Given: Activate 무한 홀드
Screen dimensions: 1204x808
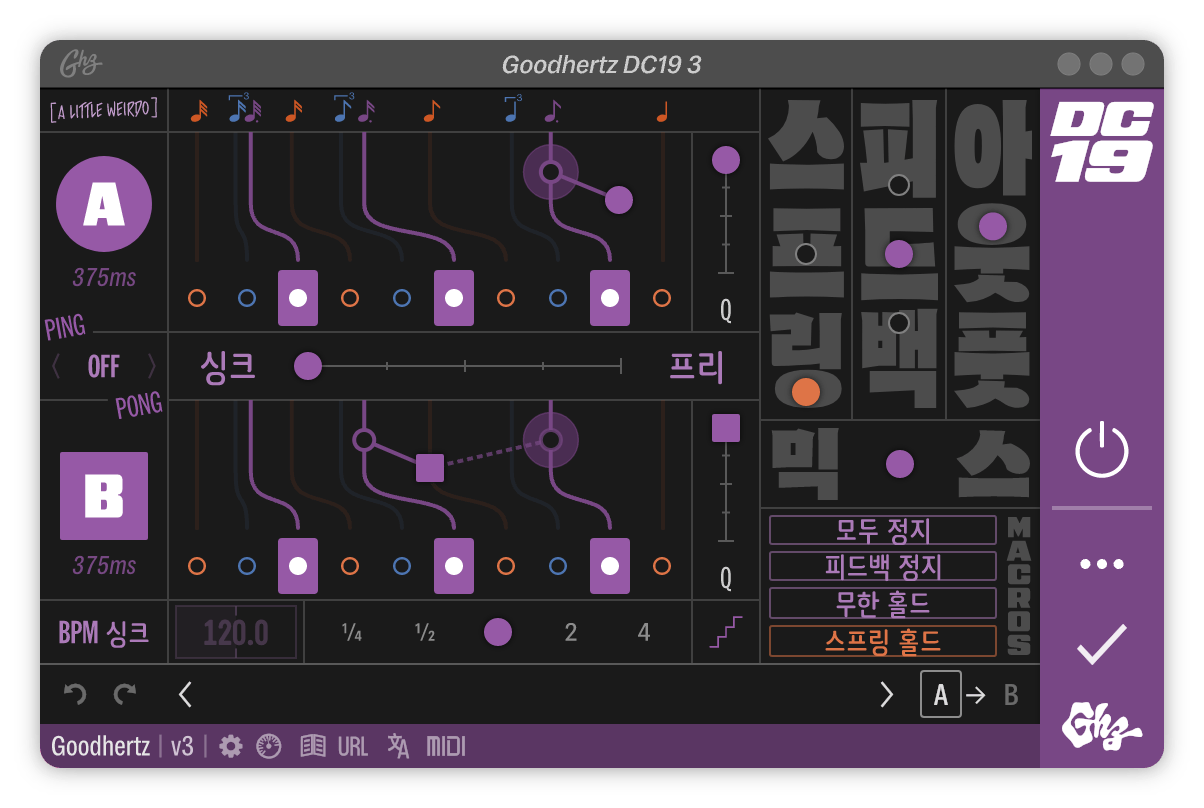Looking at the screenshot, I should [880, 602].
